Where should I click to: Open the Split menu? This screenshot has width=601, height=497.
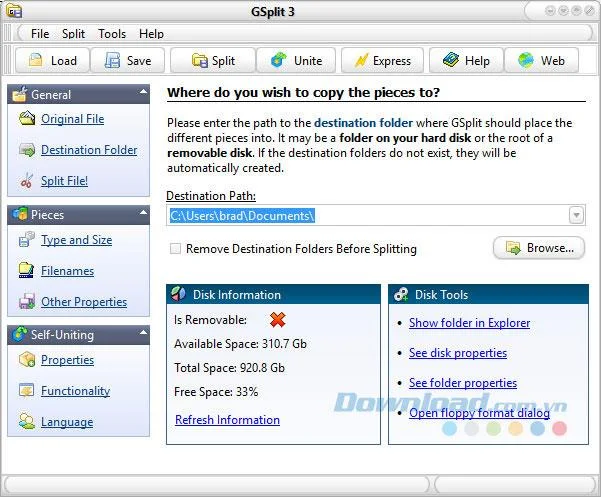(73, 34)
